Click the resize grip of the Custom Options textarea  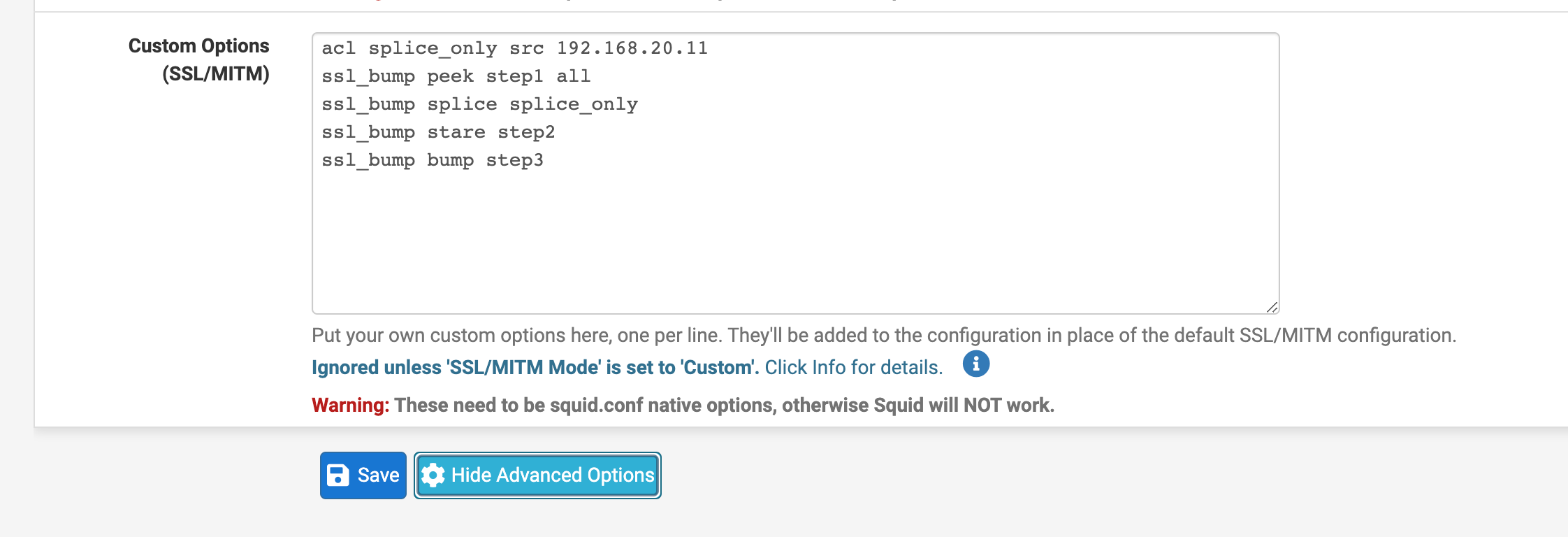click(1272, 307)
